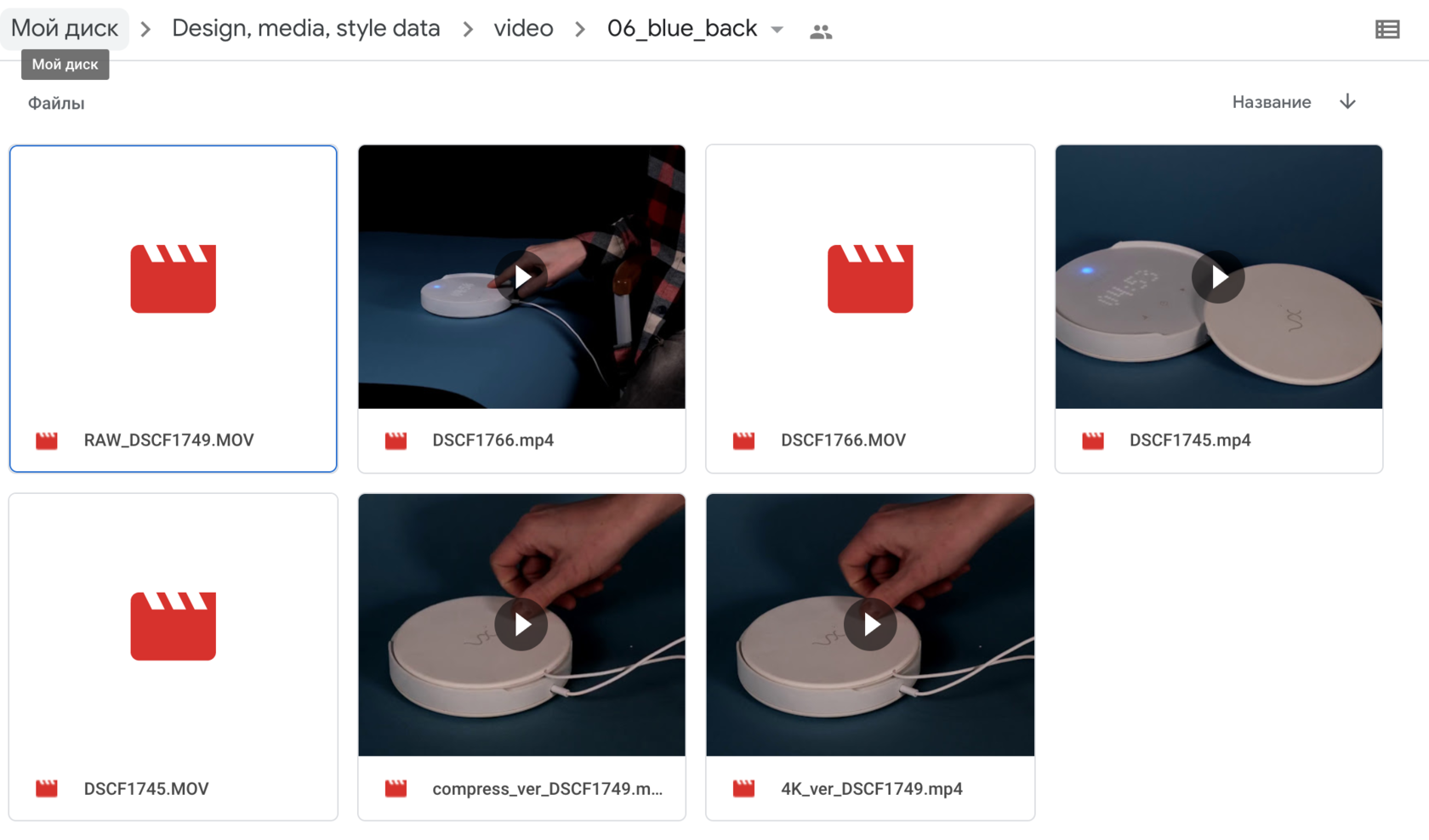
Task: Click small video icon beside DSCF1745.MOV
Action: coord(47,789)
